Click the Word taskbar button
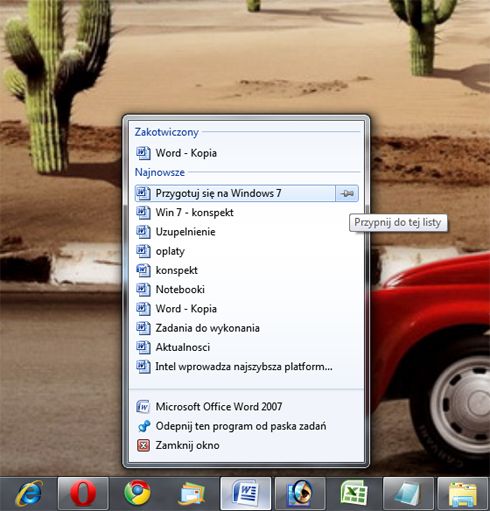Viewport: 490px width, 511px height. (245, 493)
